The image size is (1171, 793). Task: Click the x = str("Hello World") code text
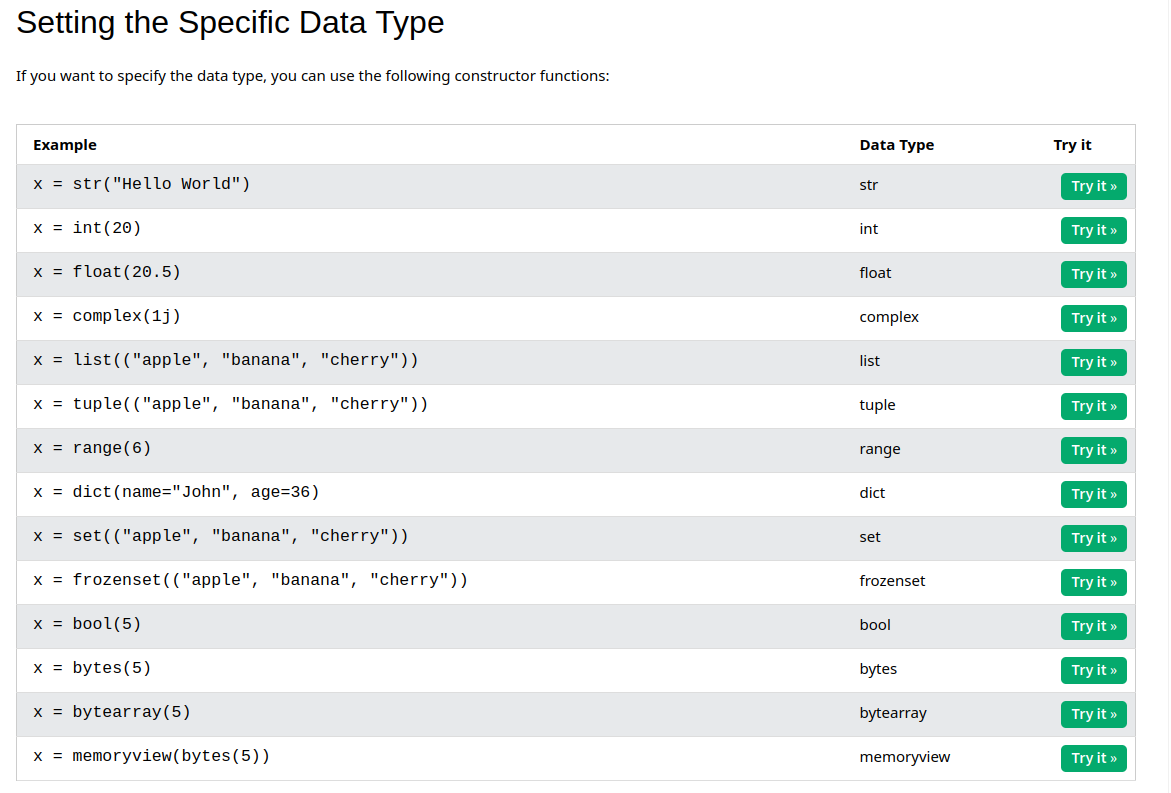141,184
